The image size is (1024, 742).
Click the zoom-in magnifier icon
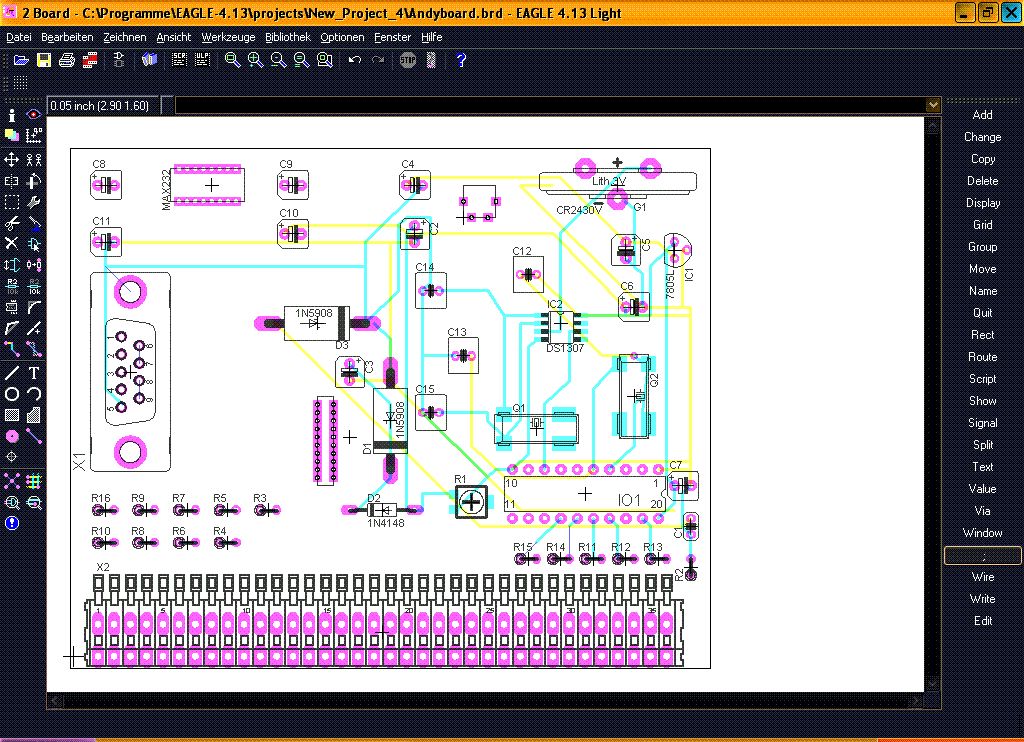pos(255,60)
